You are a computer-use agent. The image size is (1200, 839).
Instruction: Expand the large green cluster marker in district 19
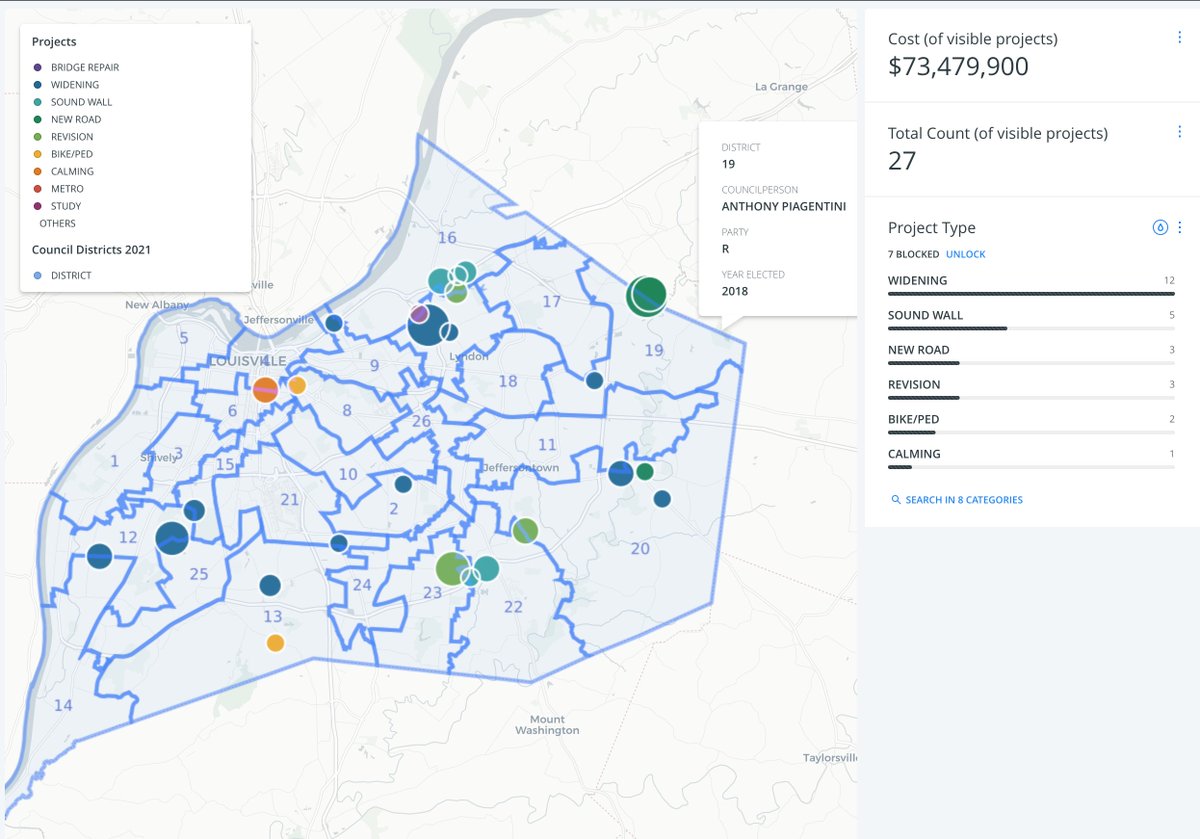647,295
